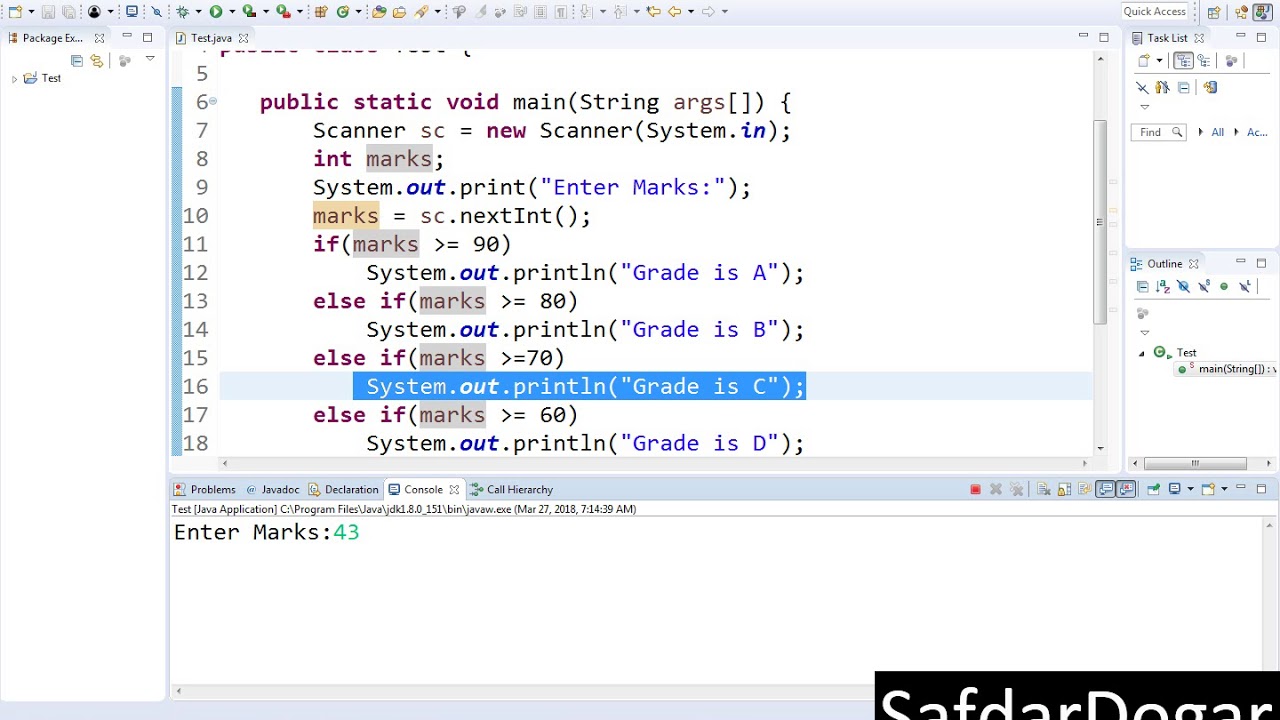Expand the Test project in Package Explorer

[14, 79]
